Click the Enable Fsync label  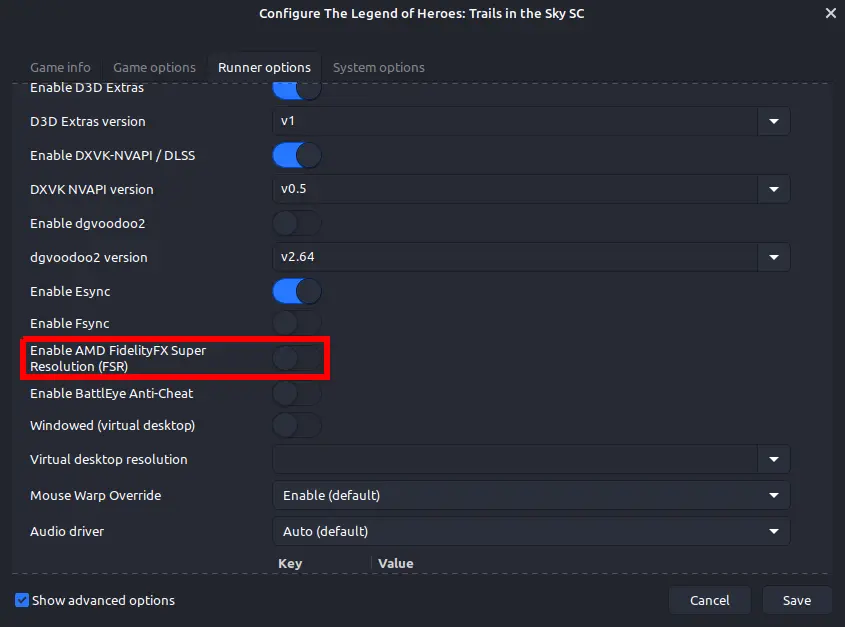70,323
